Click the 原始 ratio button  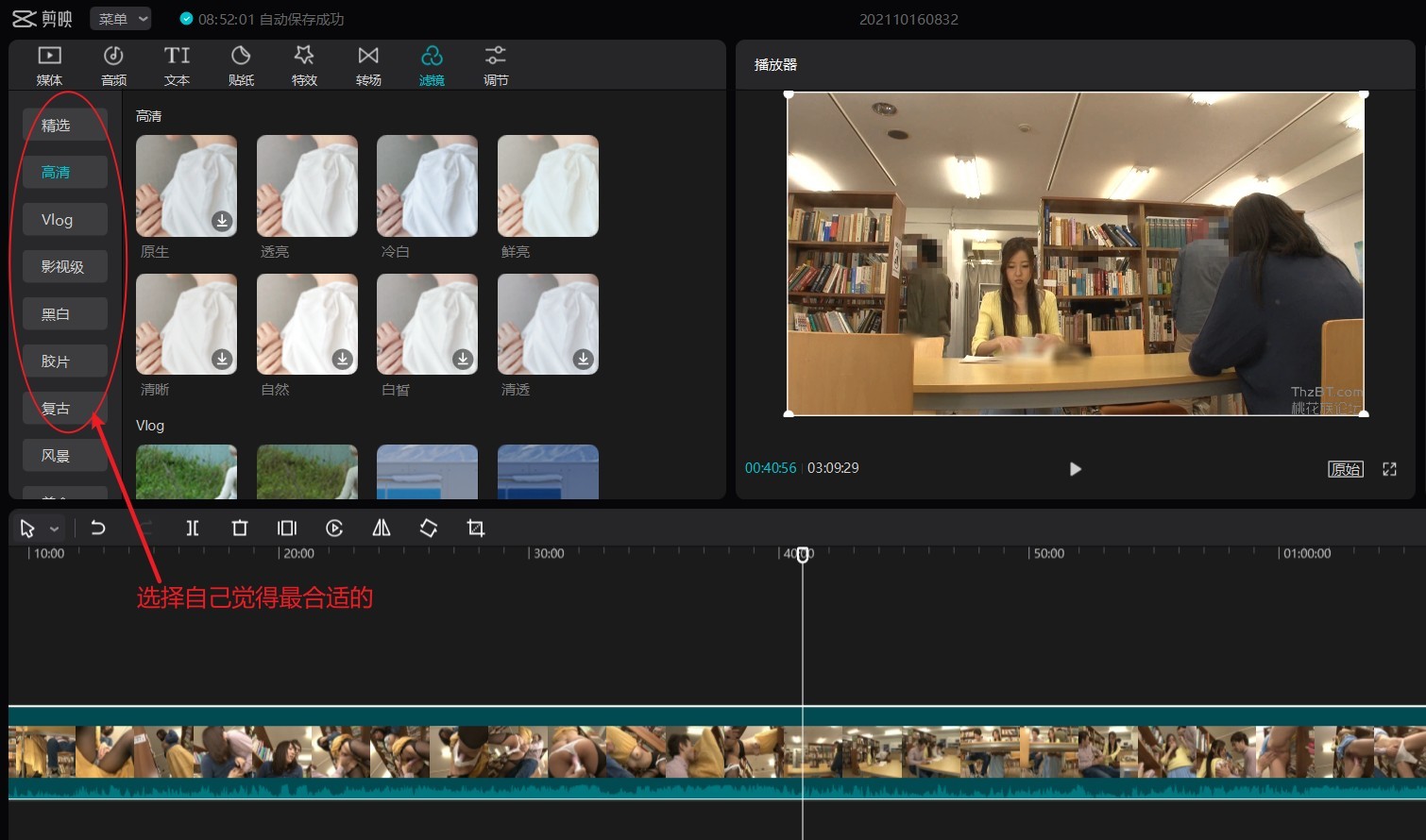tap(1346, 469)
